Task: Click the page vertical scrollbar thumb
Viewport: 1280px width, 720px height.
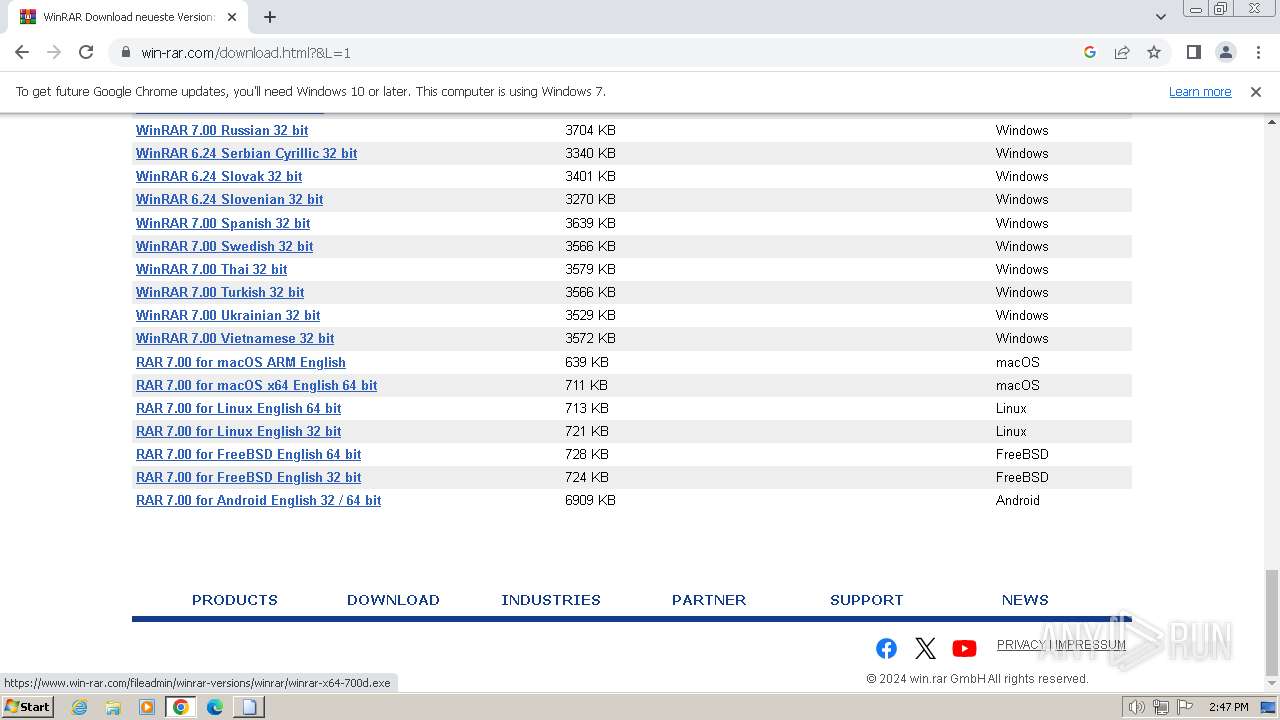Action: coord(1271,622)
